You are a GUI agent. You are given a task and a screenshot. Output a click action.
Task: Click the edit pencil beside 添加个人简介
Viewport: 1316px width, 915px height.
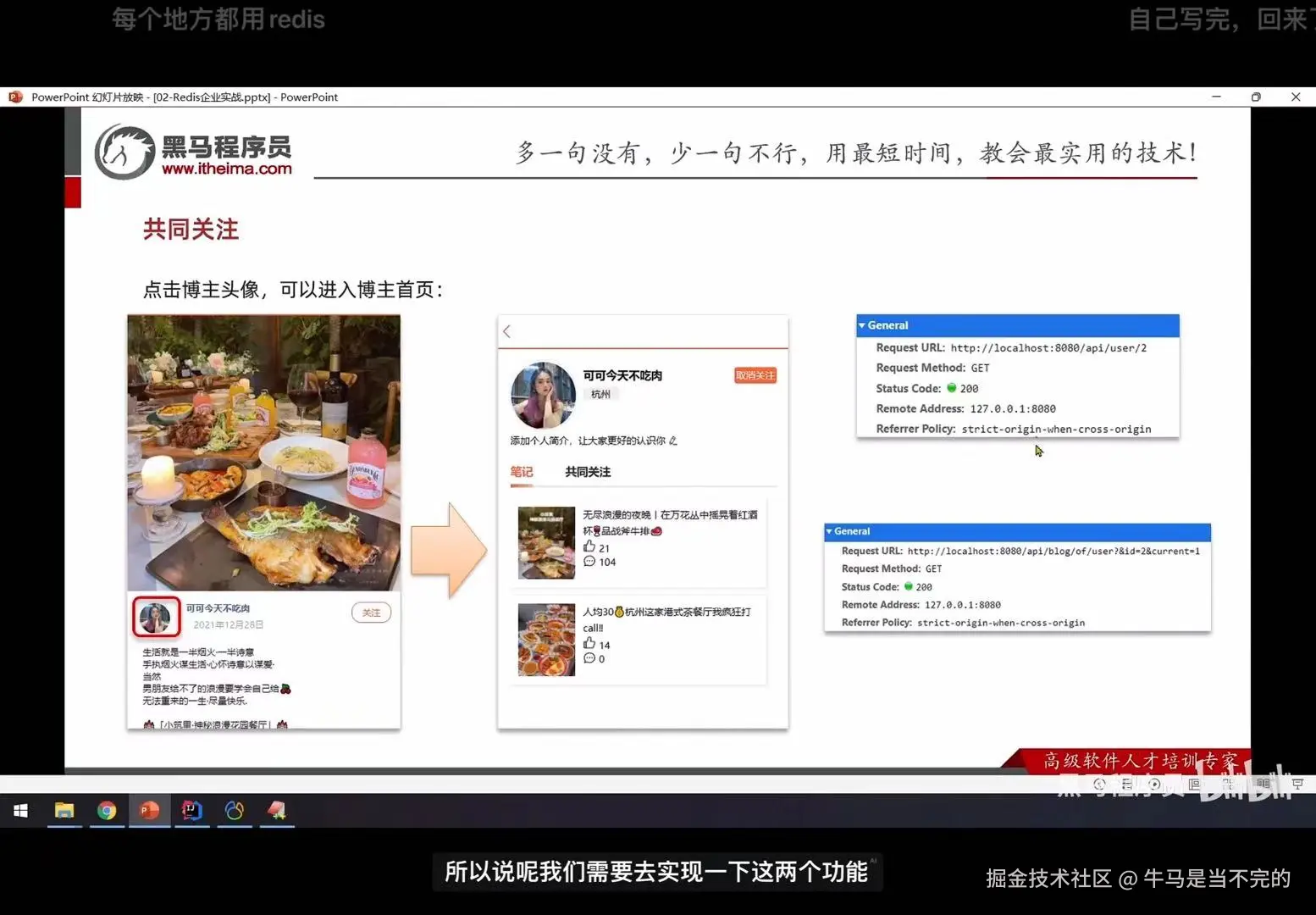[x=673, y=441]
